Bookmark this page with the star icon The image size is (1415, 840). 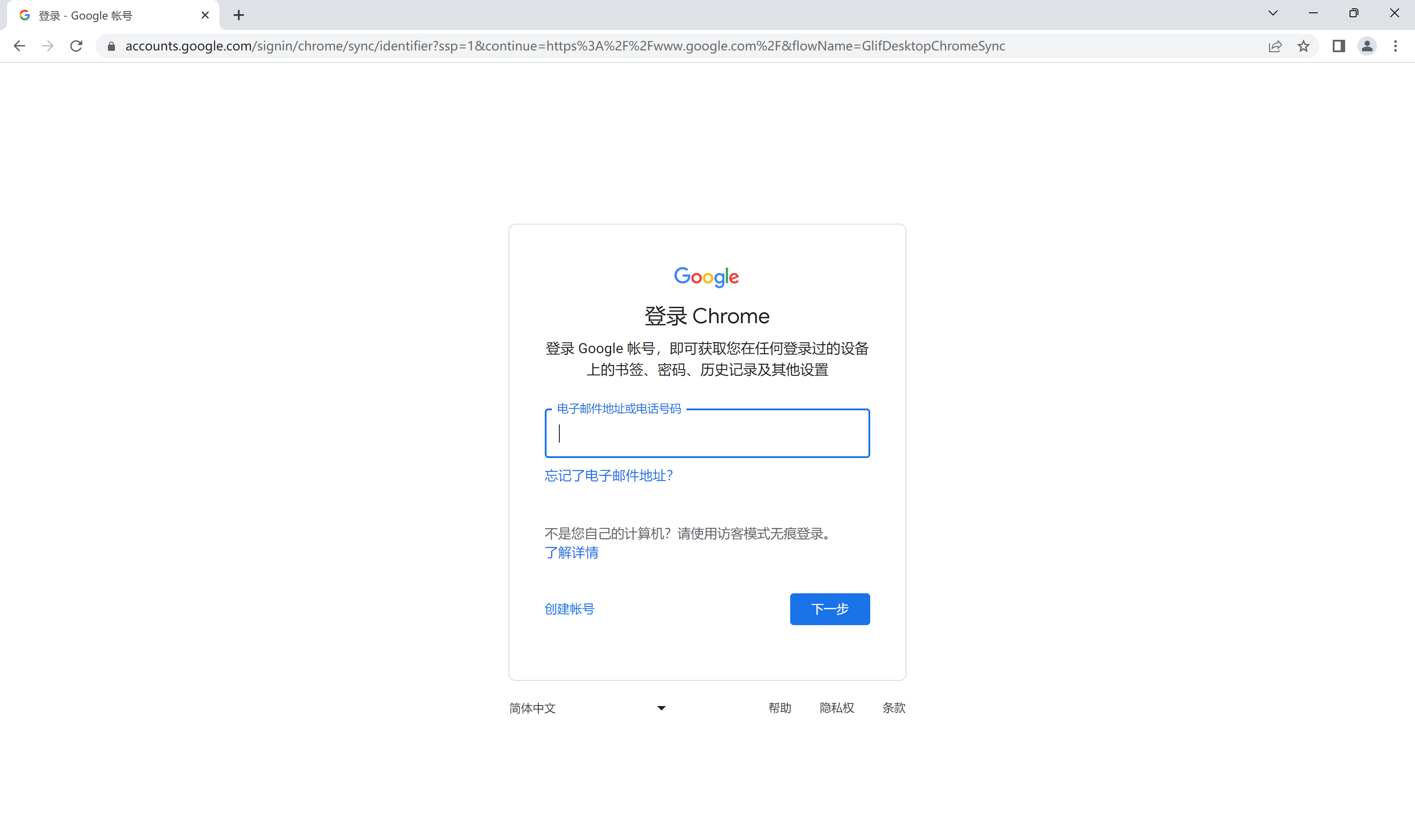pyautogui.click(x=1304, y=46)
